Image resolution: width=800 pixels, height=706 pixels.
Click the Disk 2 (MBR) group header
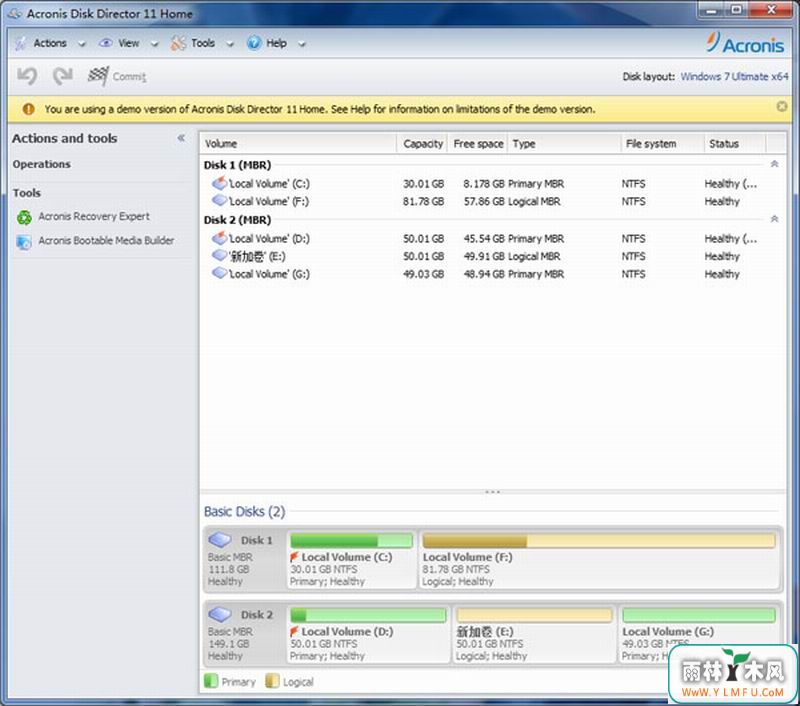(x=237, y=220)
